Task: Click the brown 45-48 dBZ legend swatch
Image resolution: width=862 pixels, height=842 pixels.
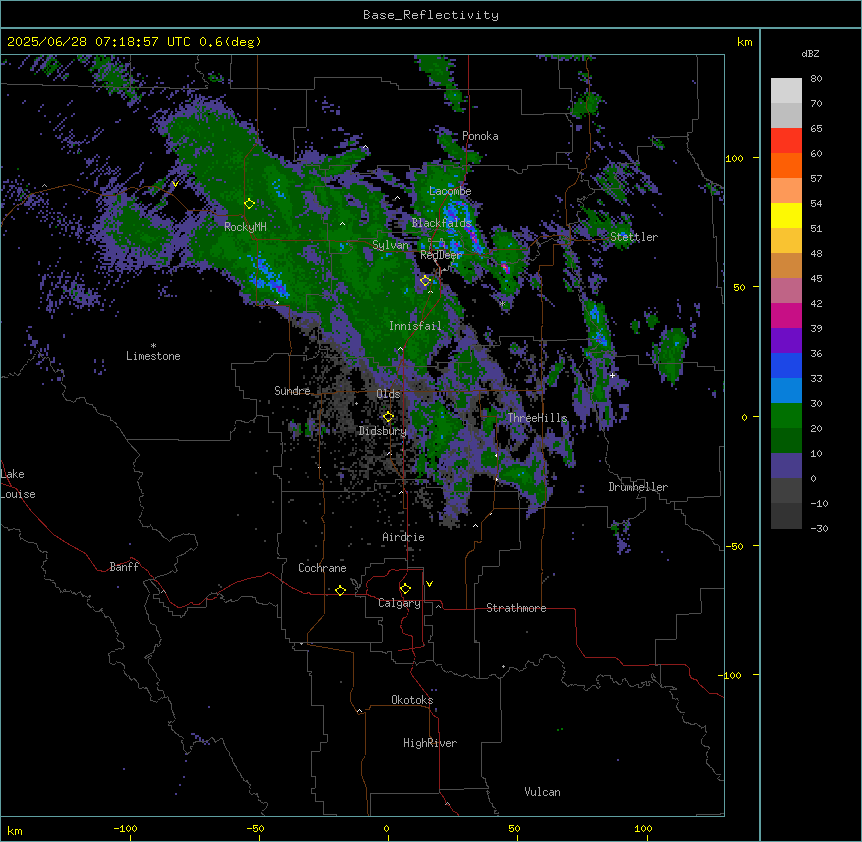Action: pyautogui.click(x=786, y=265)
